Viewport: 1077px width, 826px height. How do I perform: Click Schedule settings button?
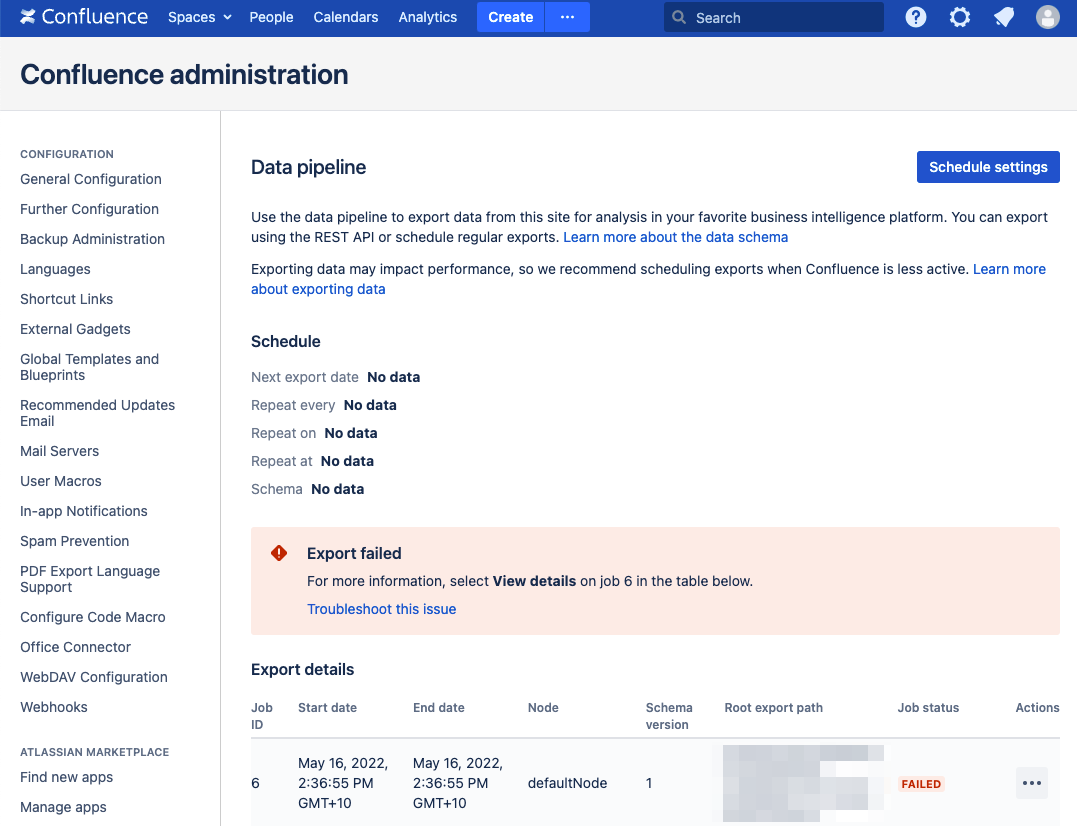tap(988, 167)
